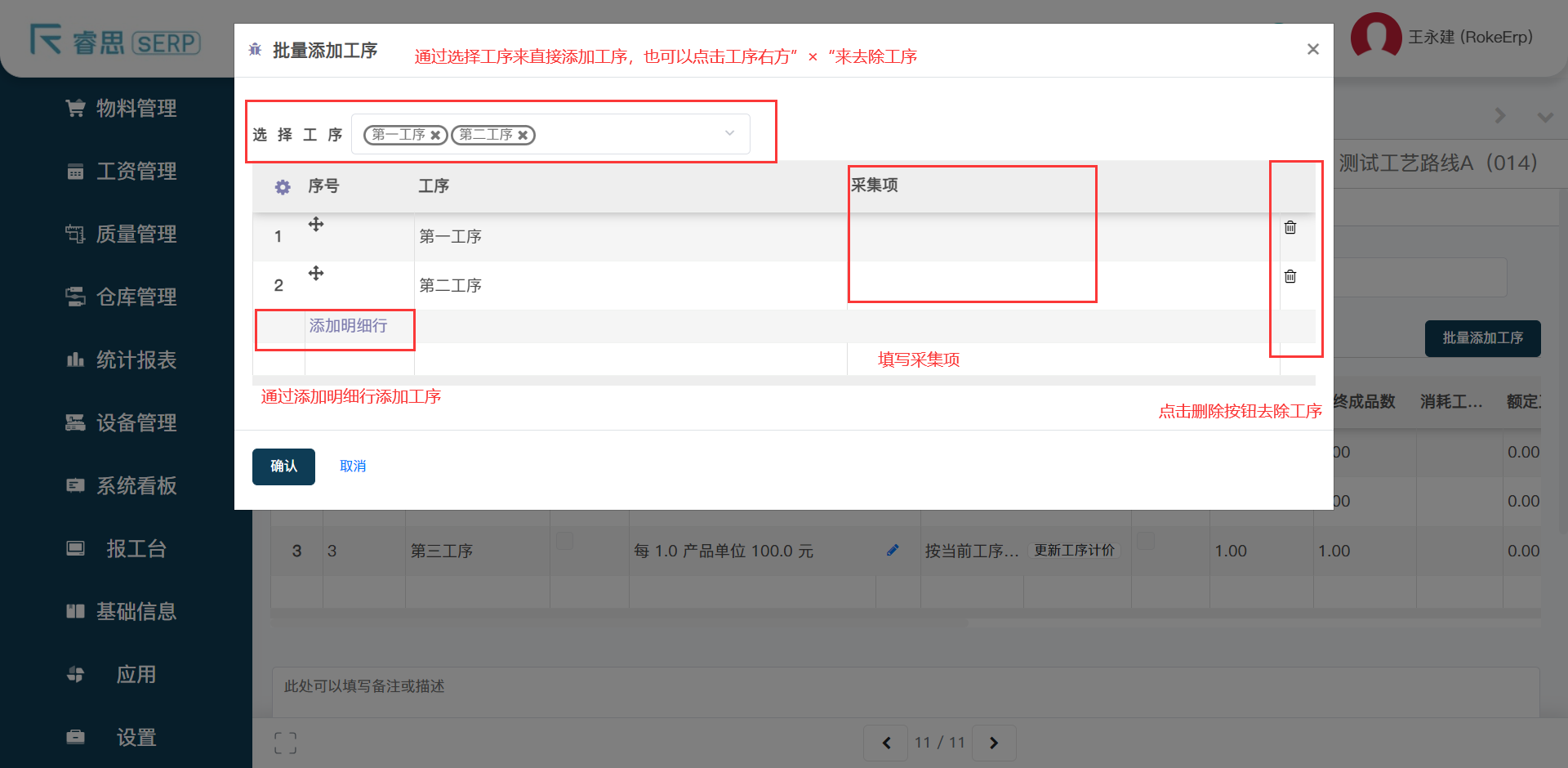Remove the 第一工序 tag from selection
The width and height of the screenshot is (1568, 768).
tap(436, 136)
